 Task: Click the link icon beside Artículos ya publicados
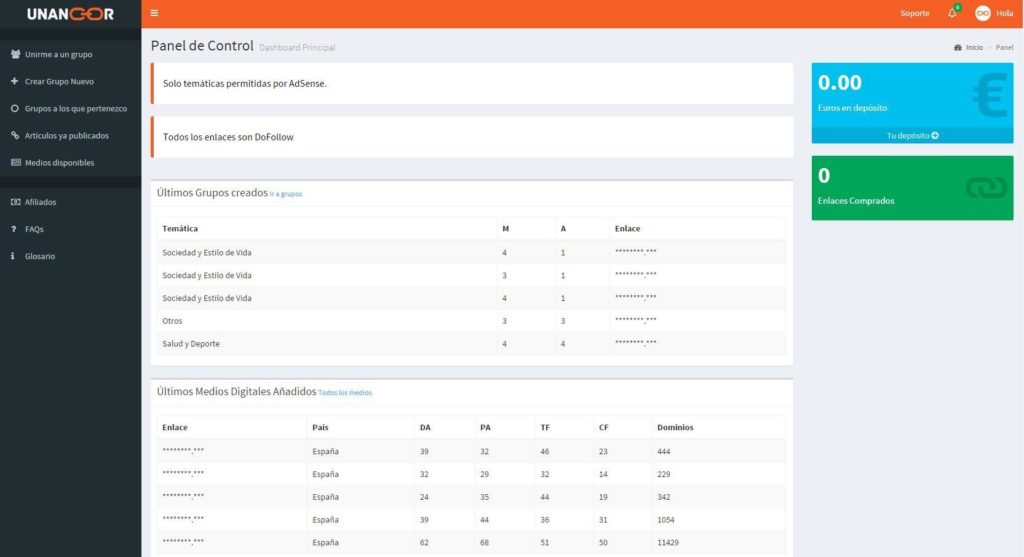pyautogui.click(x=14, y=135)
